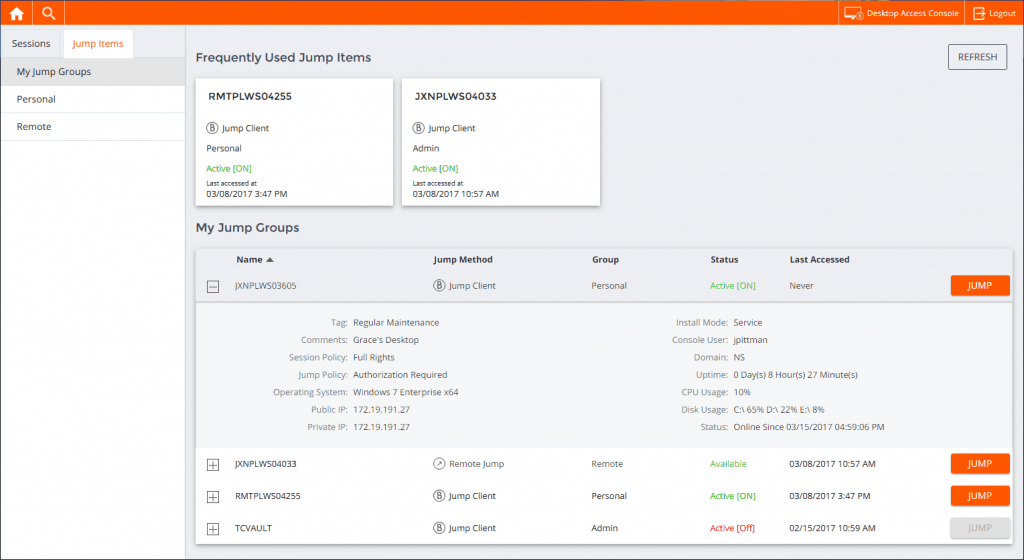
Task: Click the disabled TCVAULT Jump button
Action: (x=980, y=527)
